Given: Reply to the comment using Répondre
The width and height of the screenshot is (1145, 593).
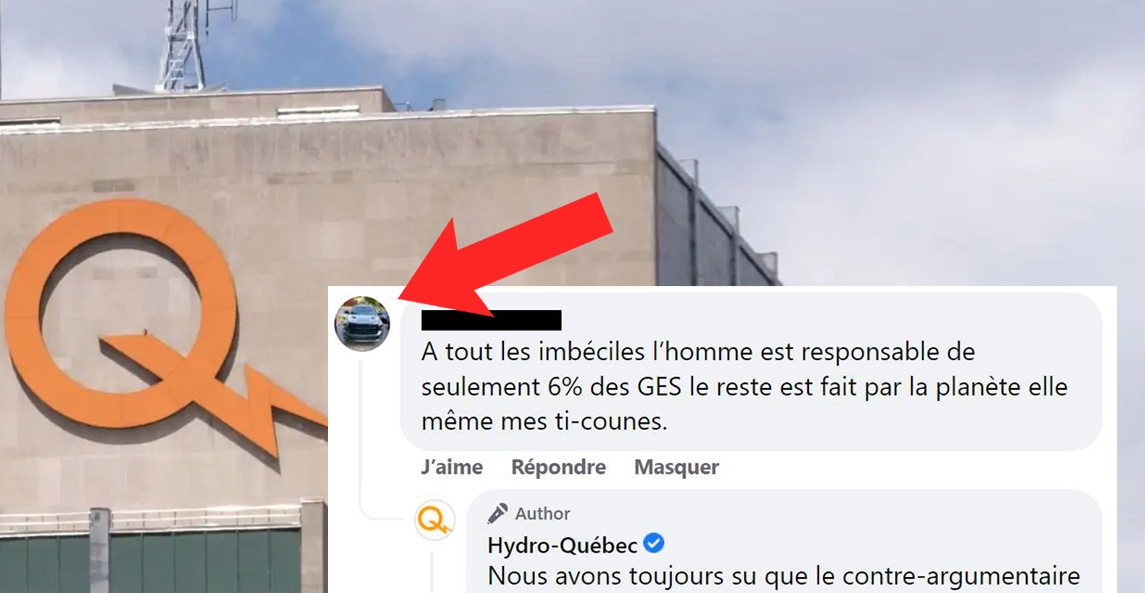Looking at the screenshot, I should click(559, 467).
